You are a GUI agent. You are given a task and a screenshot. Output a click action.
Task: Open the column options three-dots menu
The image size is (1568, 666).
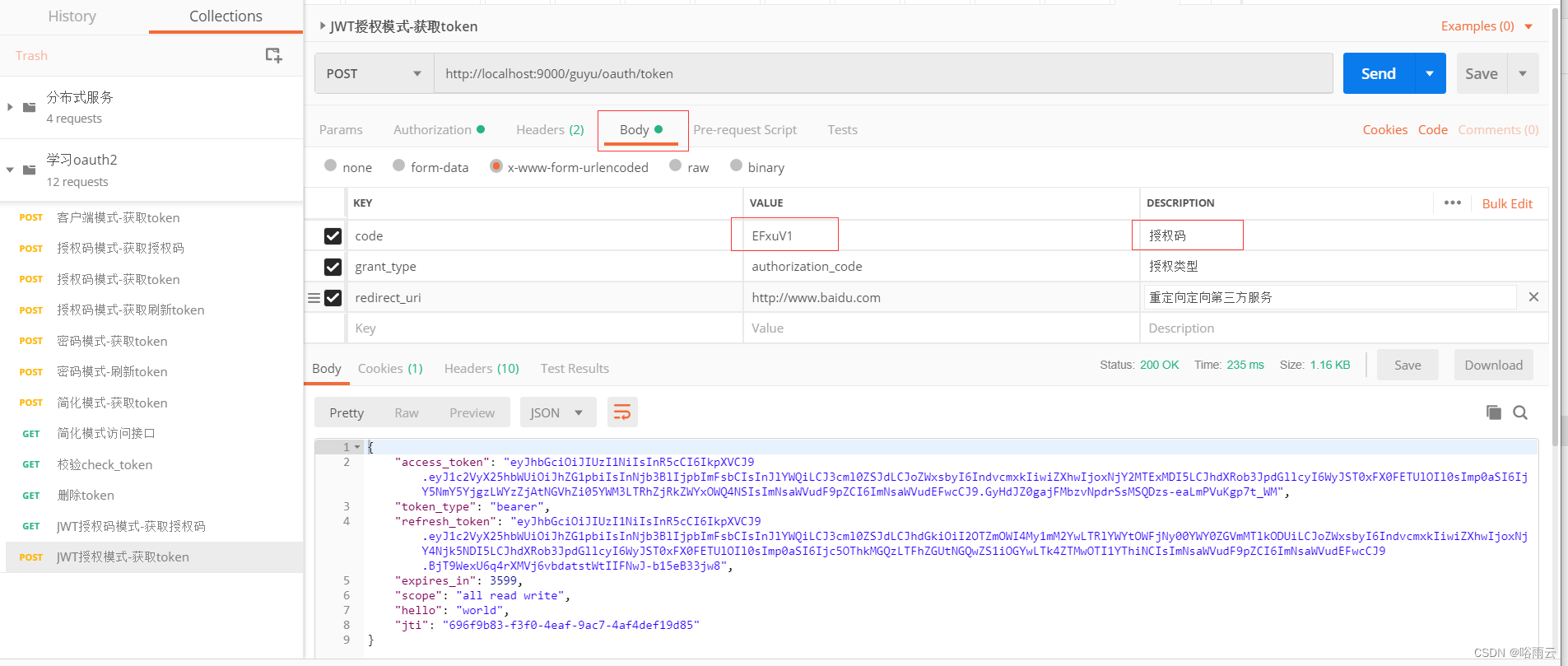tap(1453, 203)
